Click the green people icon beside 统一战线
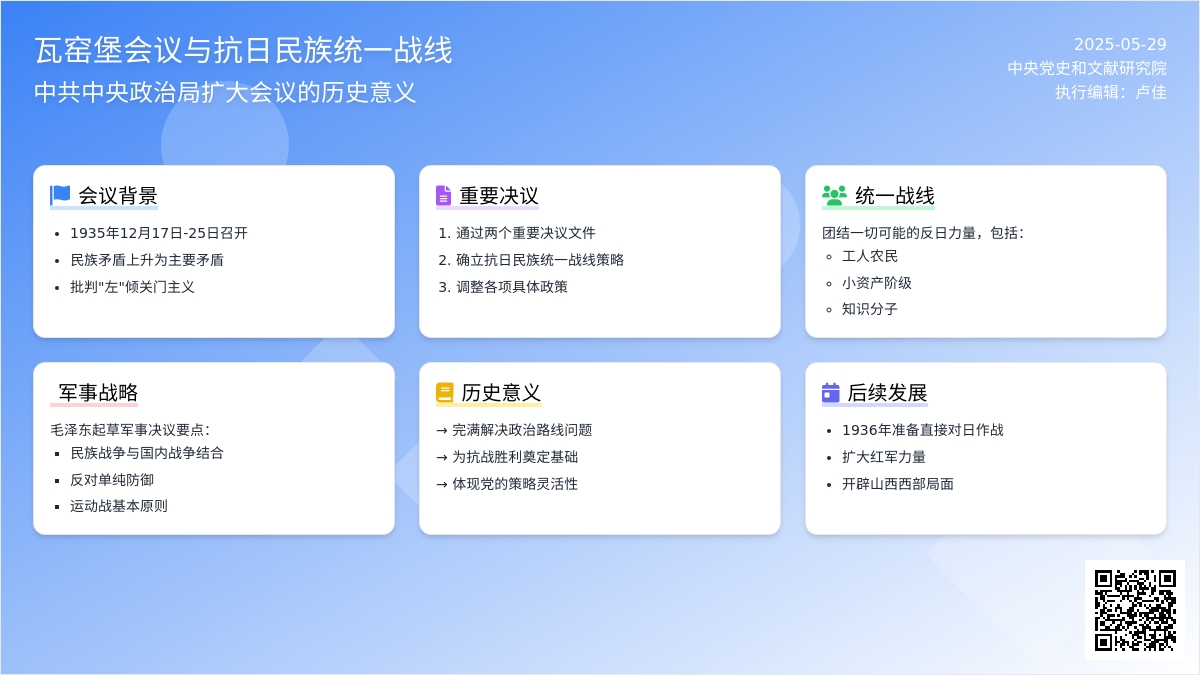1200x675 pixels. 834,195
